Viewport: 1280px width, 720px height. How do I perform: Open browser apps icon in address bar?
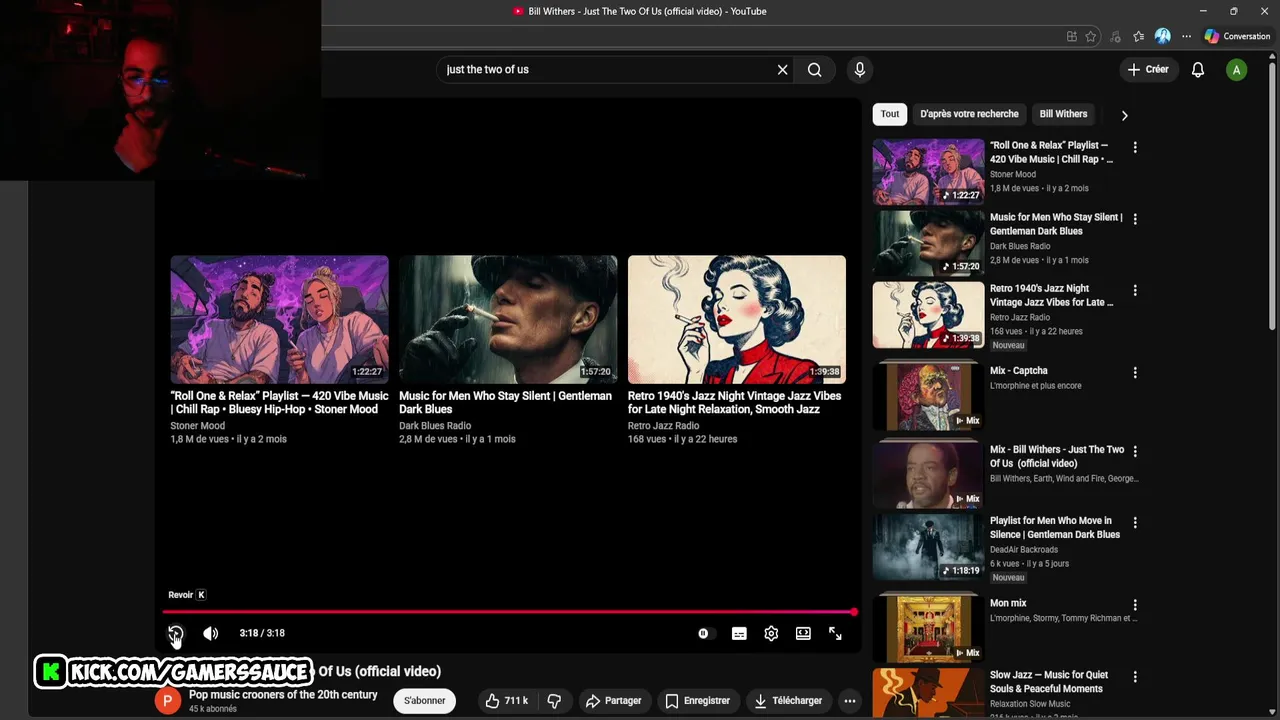[x=1072, y=37]
